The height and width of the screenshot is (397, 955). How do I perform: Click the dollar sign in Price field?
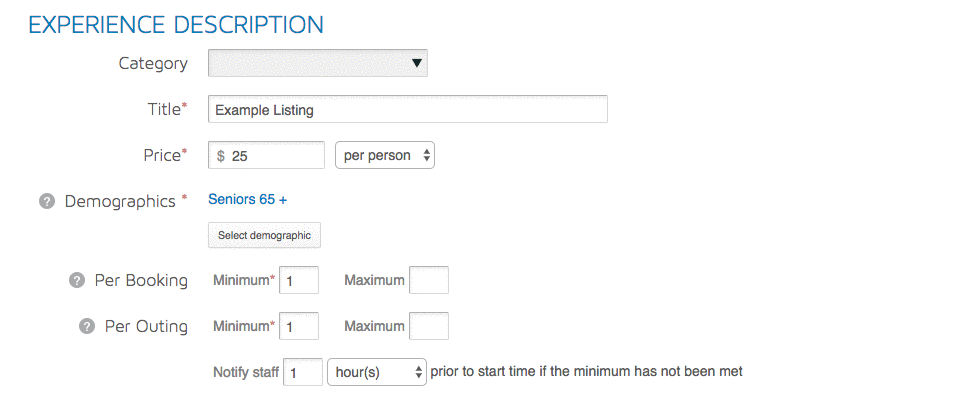[x=220, y=156]
